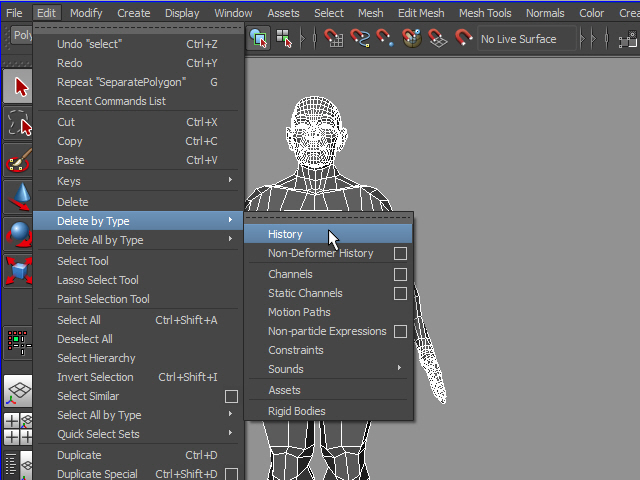Enable Snap to curves magnet icon

click(360, 38)
